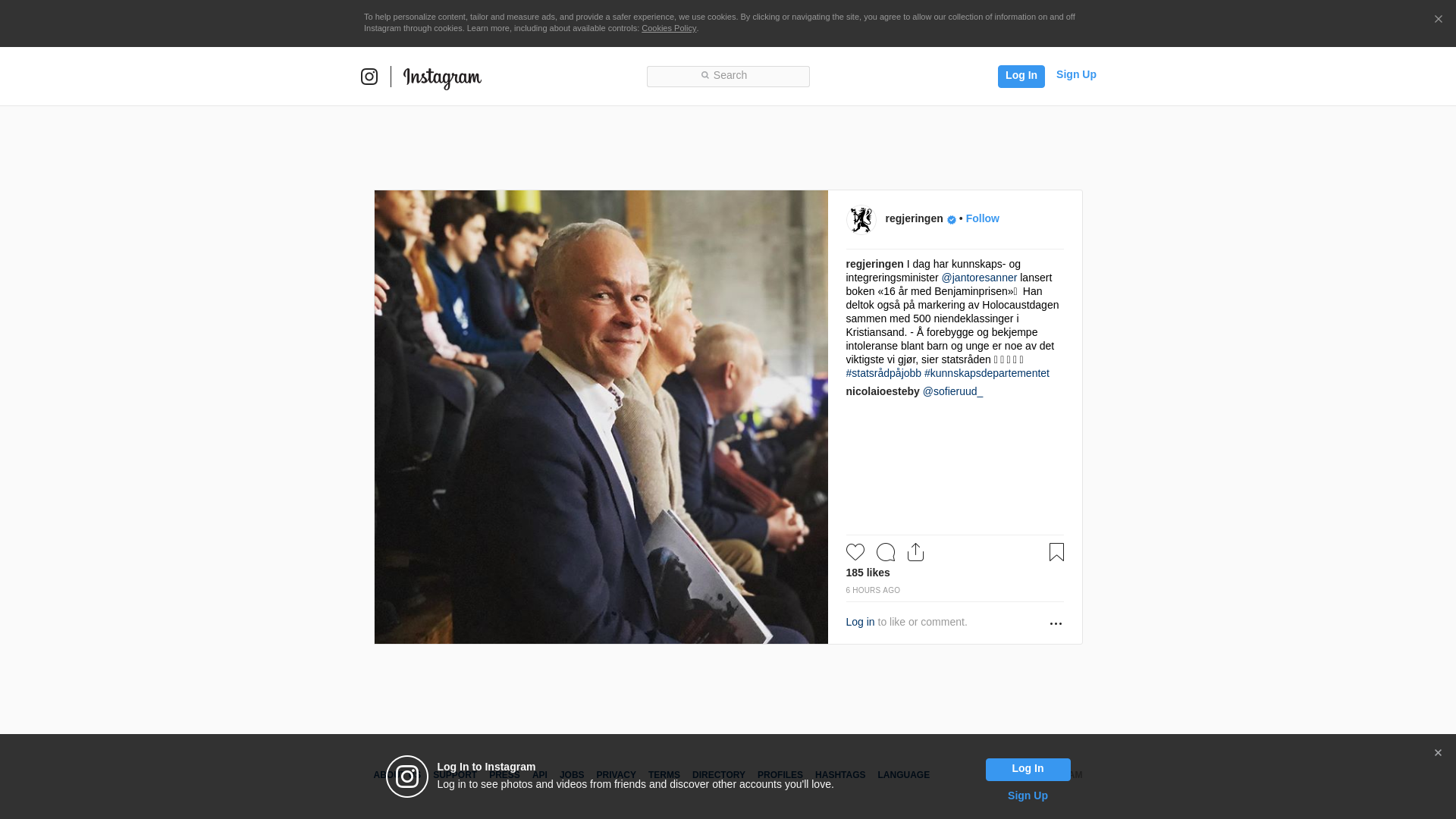
Task: Follow the regjeringen account
Action: pyautogui.click(x=982, y=218)
